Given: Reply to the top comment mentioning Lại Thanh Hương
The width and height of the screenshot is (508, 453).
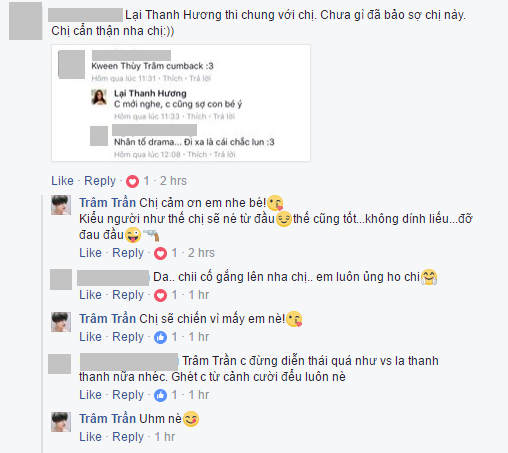Looking at the screenshot, I should click(100, 181).
